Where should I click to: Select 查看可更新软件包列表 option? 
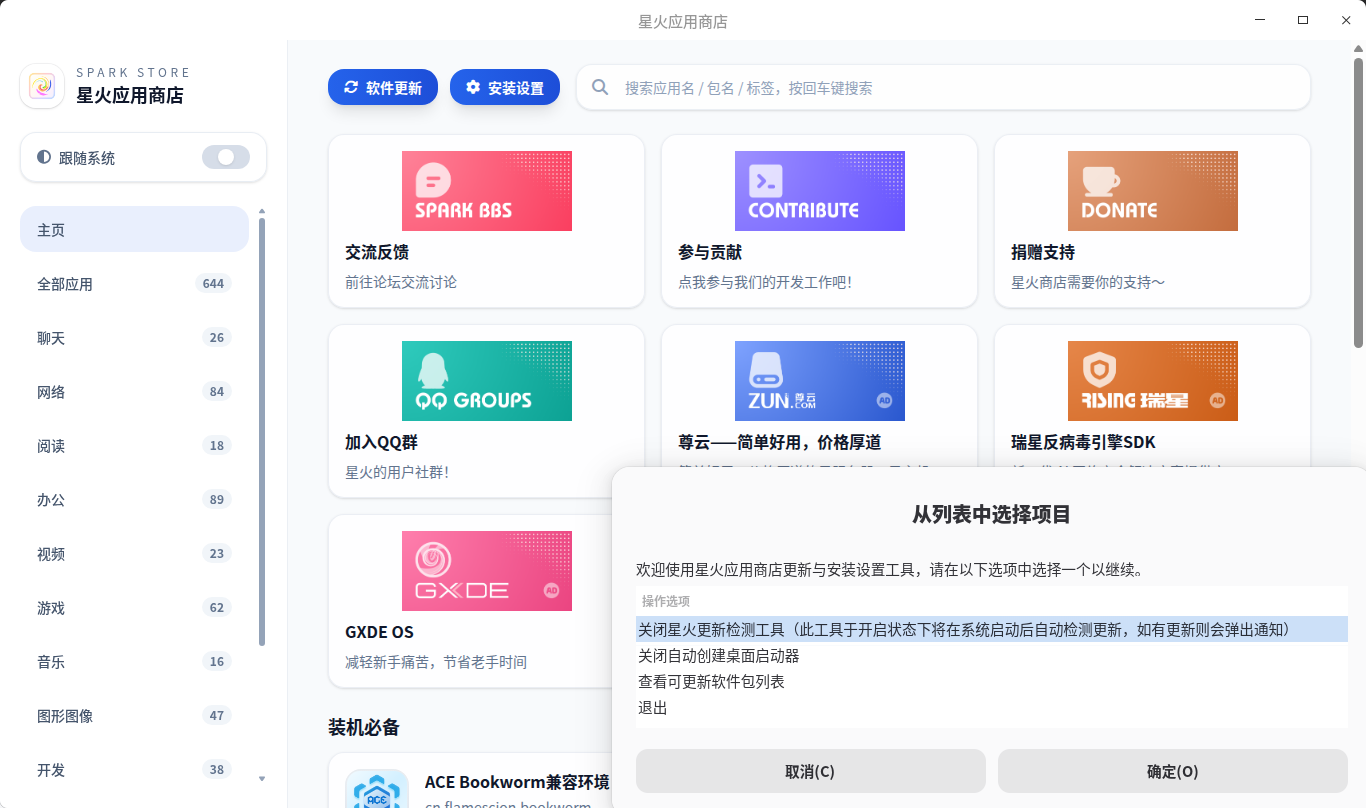(x=991, y=681)
